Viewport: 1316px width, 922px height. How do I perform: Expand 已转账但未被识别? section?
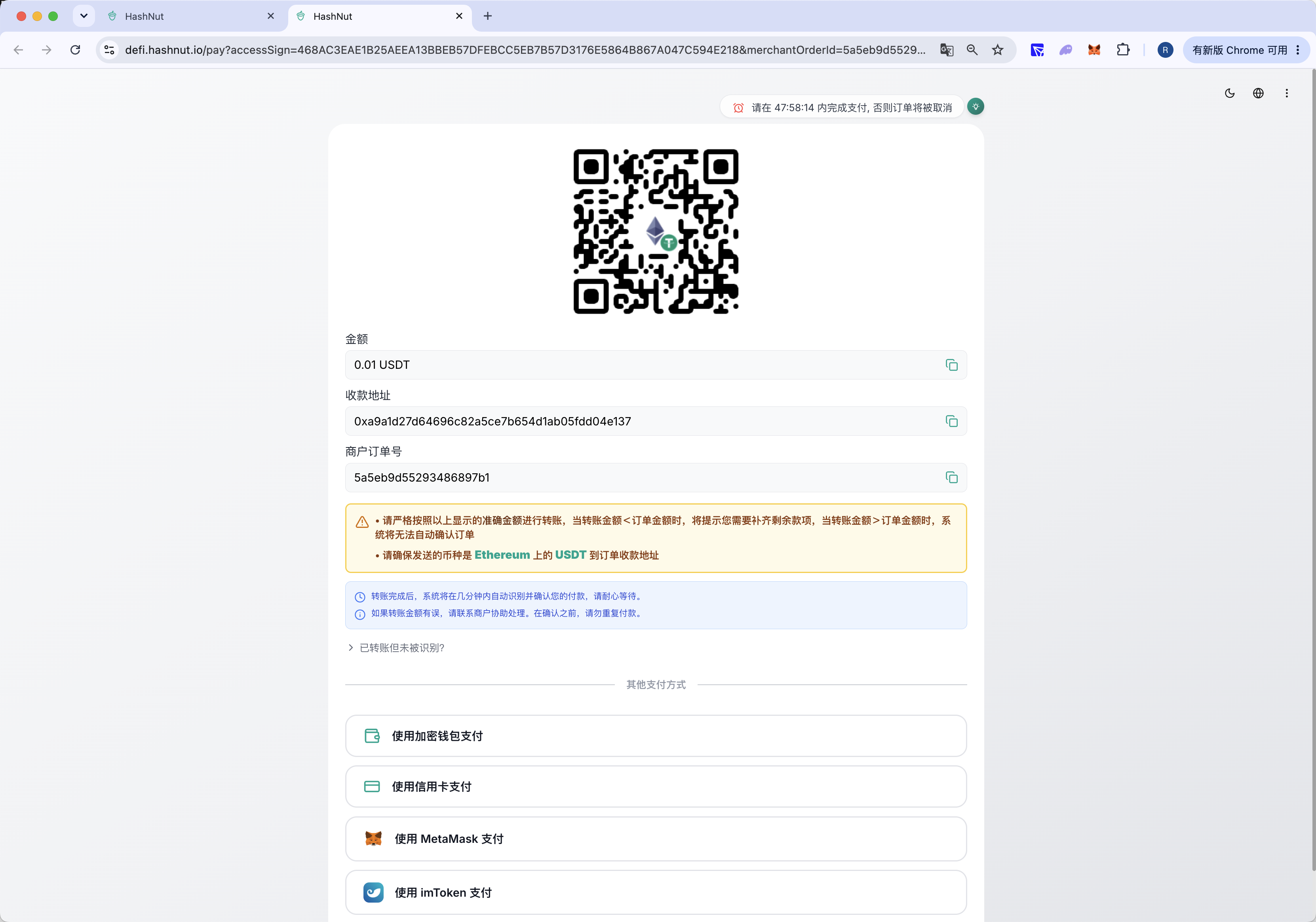(396, 647)
